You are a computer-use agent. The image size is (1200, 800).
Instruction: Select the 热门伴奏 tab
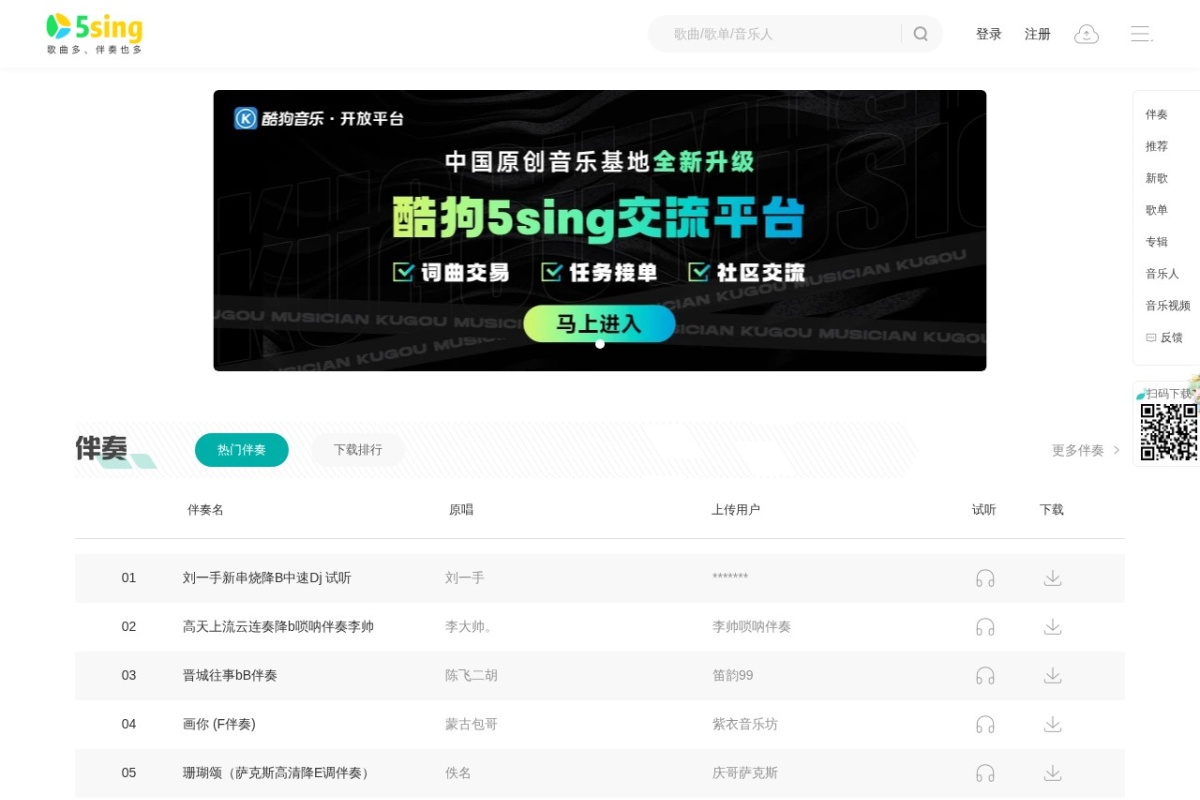(x=241, y=450)
